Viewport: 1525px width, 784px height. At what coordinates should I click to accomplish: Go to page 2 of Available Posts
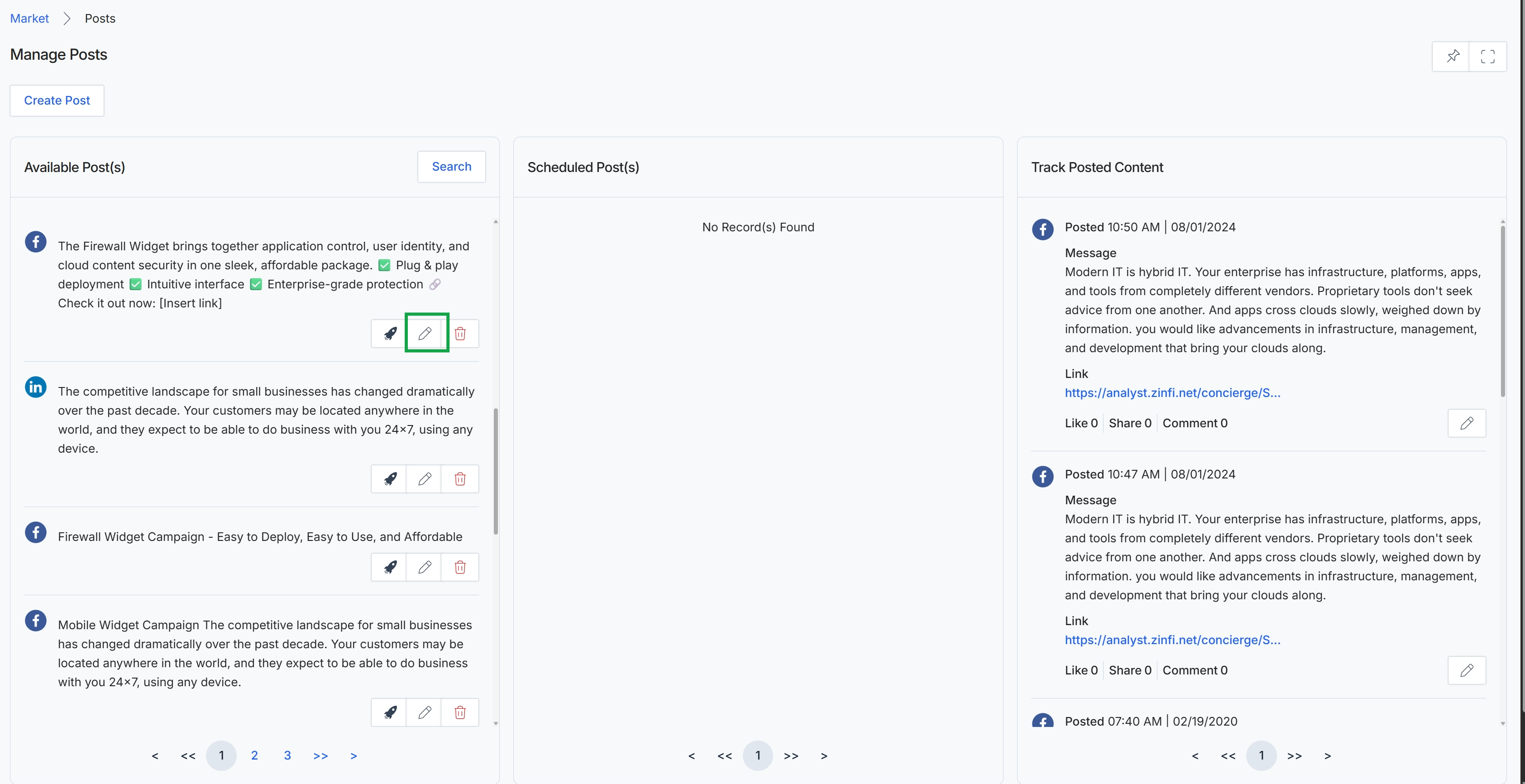point(254,755)
